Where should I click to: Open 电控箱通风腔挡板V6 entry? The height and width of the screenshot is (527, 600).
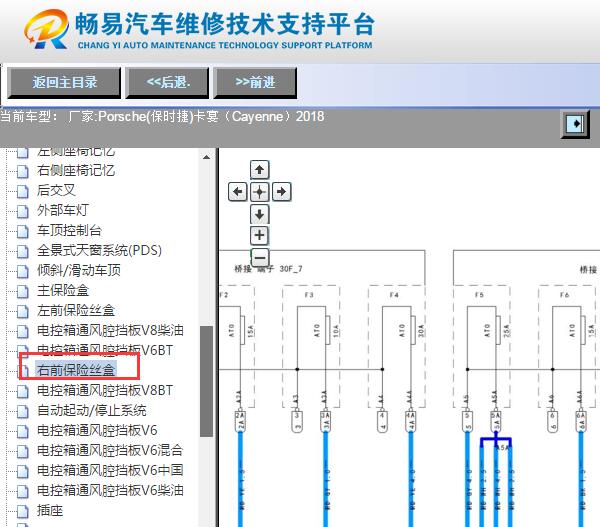(x=97, y=430)
